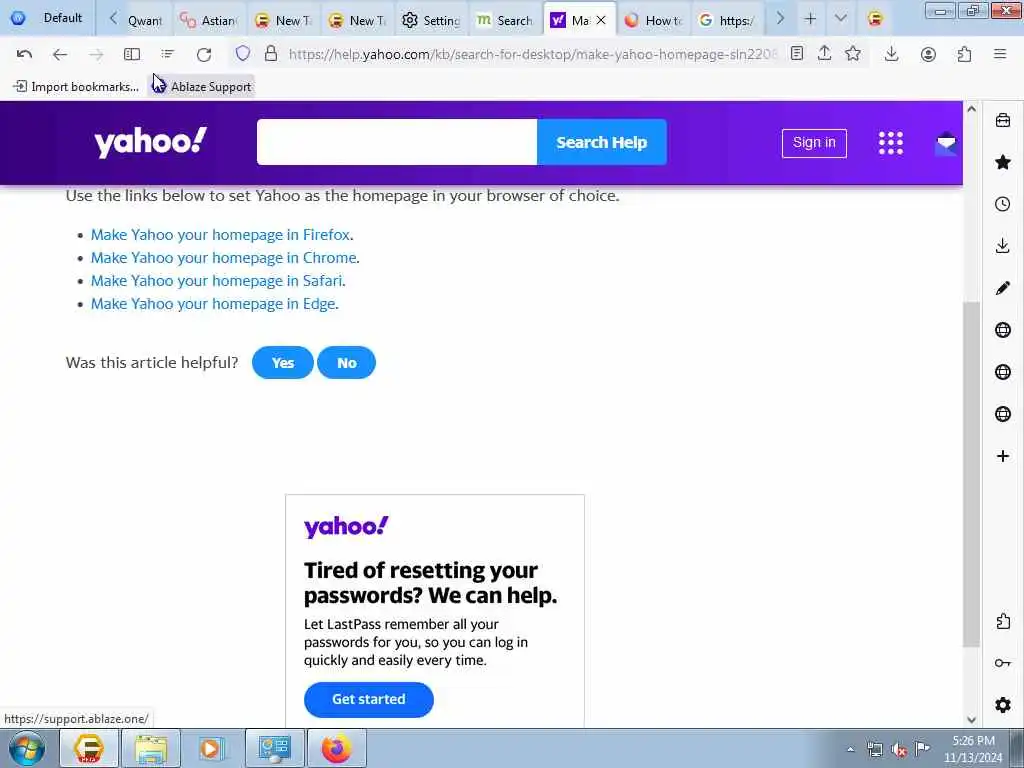Open the passwords key sidebar icon

point(1003,663)
